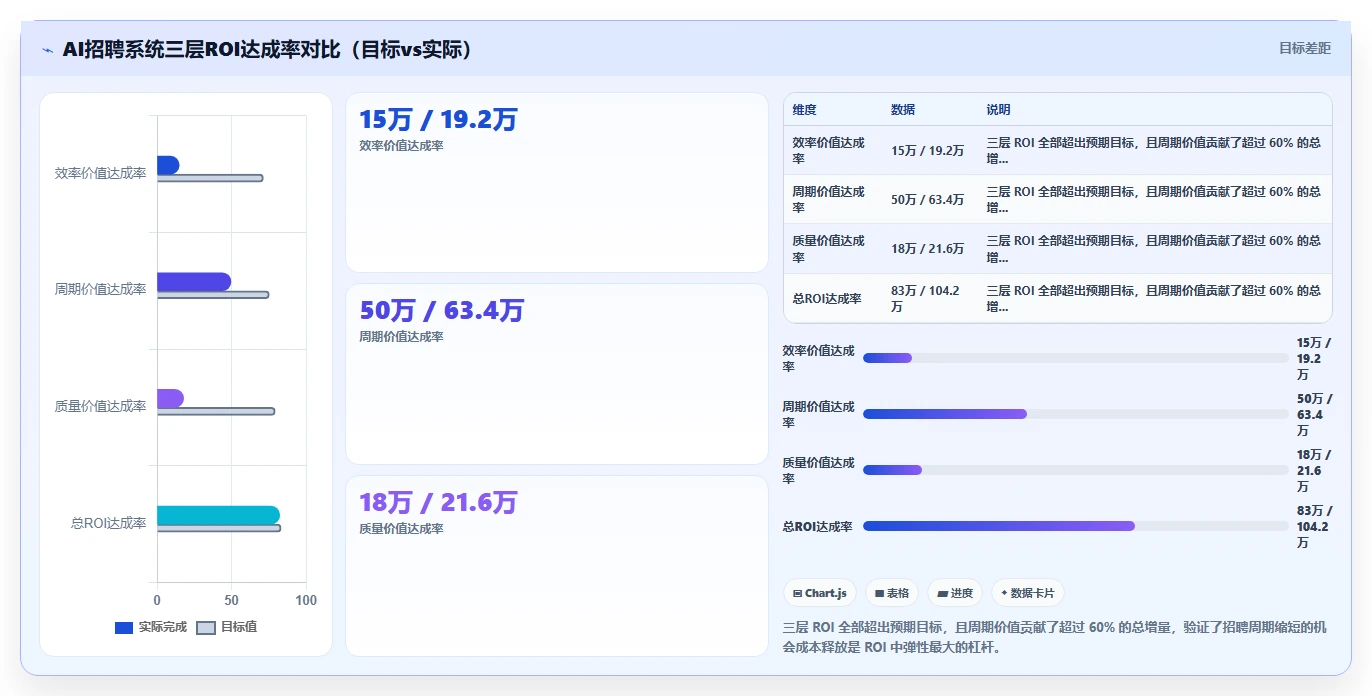
Task: Click the cyan 总ROI达成率 actual bar
Action: point(218,515)
